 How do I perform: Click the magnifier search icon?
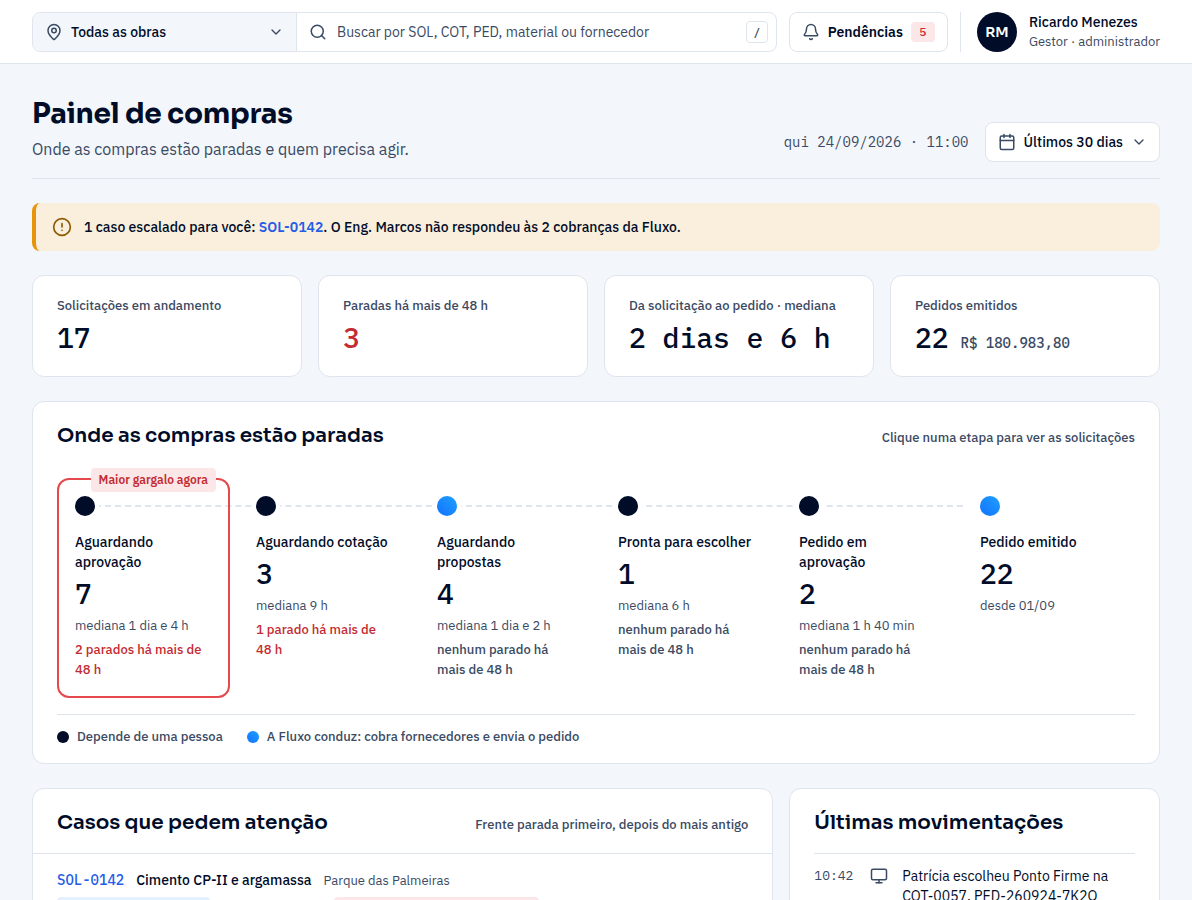click(x=318, y=32)
